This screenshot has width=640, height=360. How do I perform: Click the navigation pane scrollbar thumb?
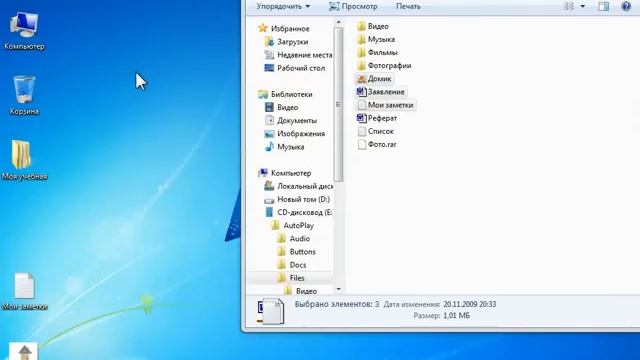pyautogui.click(x=338, y=104)
